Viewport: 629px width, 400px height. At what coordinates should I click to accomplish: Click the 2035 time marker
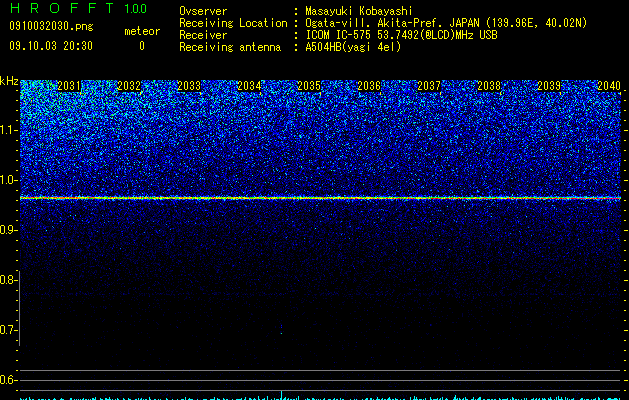(x=308, y=86)
